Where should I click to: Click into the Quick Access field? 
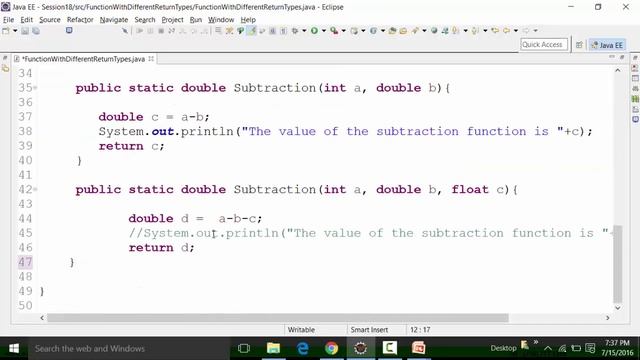tap(544, 44)
